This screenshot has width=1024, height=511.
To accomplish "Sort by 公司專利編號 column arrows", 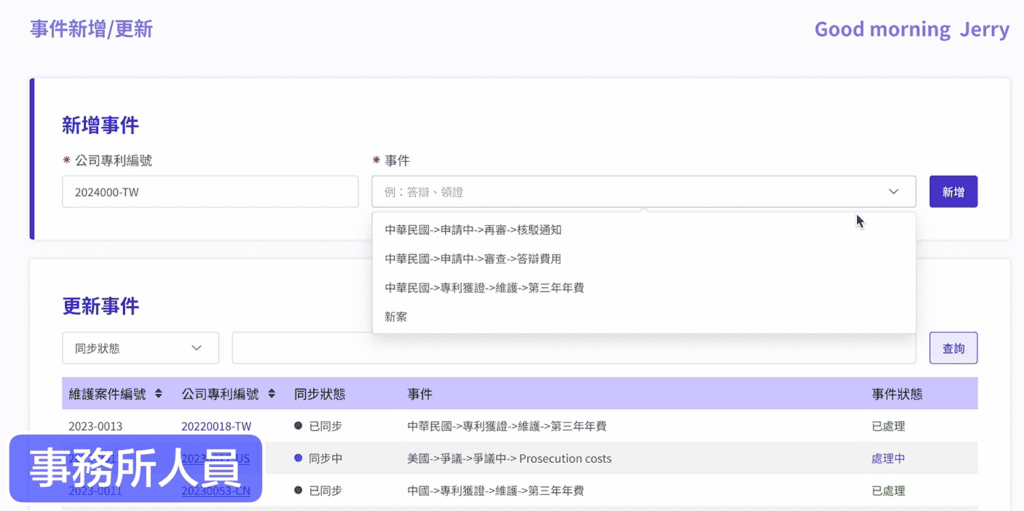I will coord(271,395).
